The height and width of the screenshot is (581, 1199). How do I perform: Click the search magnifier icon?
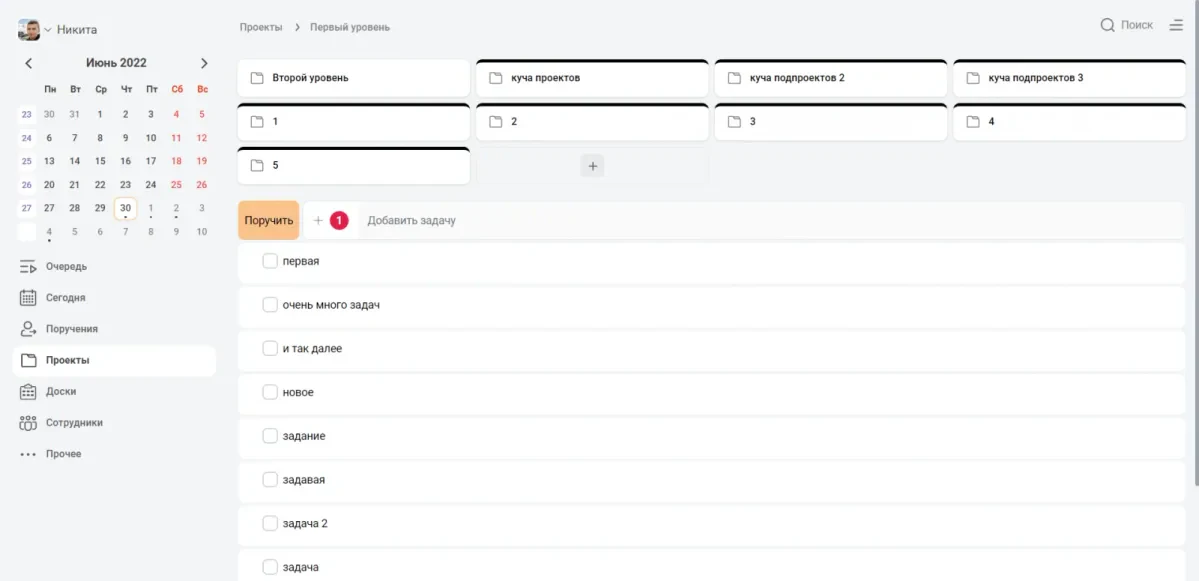(x=1107, y=25)
